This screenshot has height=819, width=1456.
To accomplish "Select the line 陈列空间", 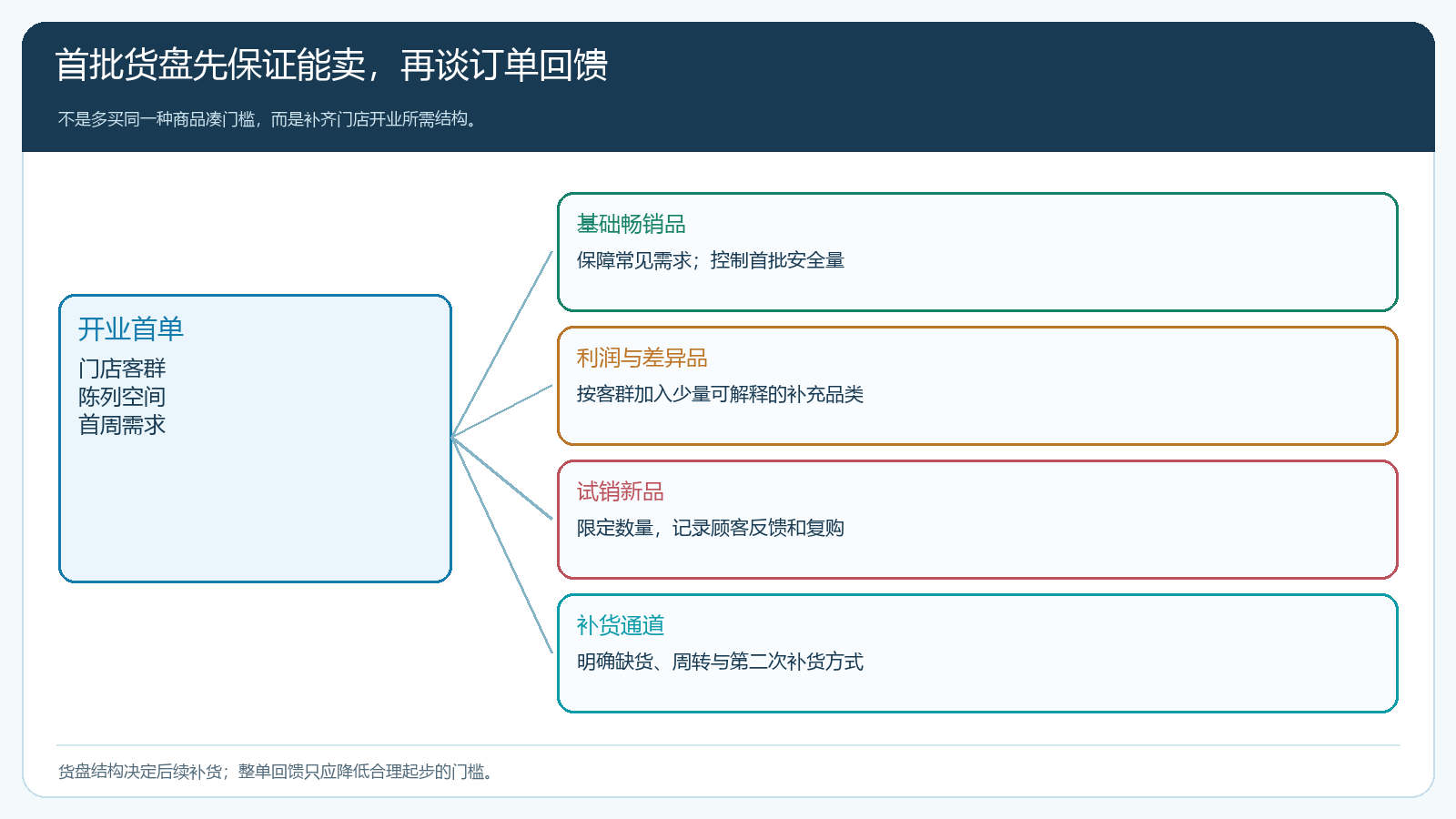I will (122, 397).
